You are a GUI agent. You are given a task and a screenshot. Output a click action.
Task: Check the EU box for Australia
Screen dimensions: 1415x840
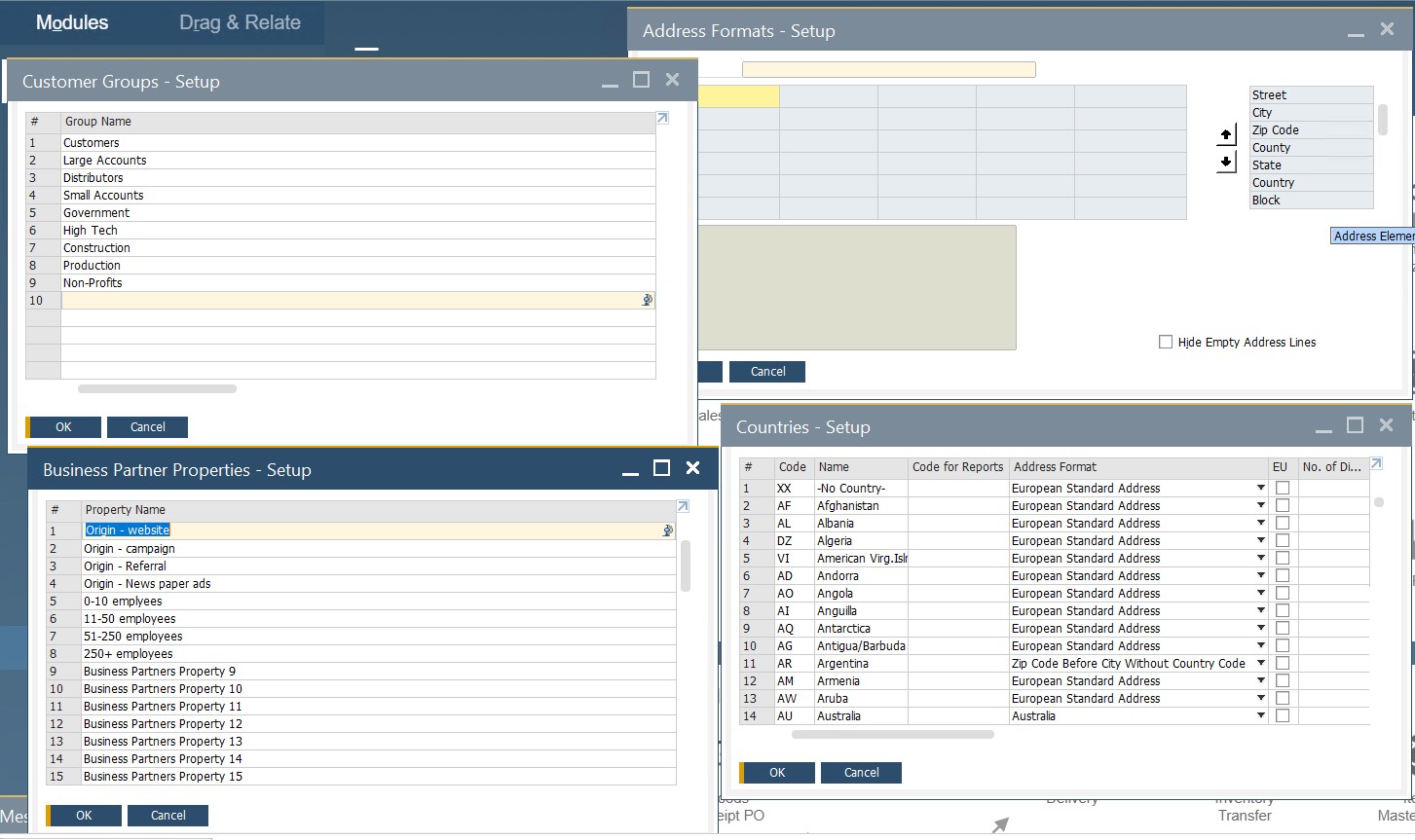click(x=1281, y=715)
